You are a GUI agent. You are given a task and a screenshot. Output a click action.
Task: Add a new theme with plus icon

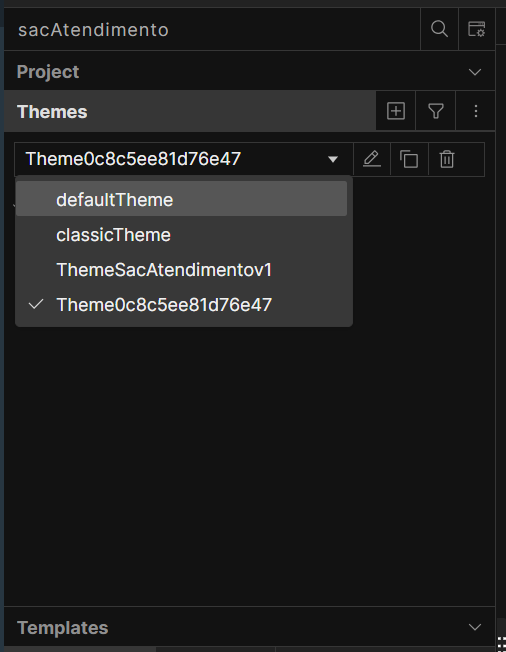[395, 111]
